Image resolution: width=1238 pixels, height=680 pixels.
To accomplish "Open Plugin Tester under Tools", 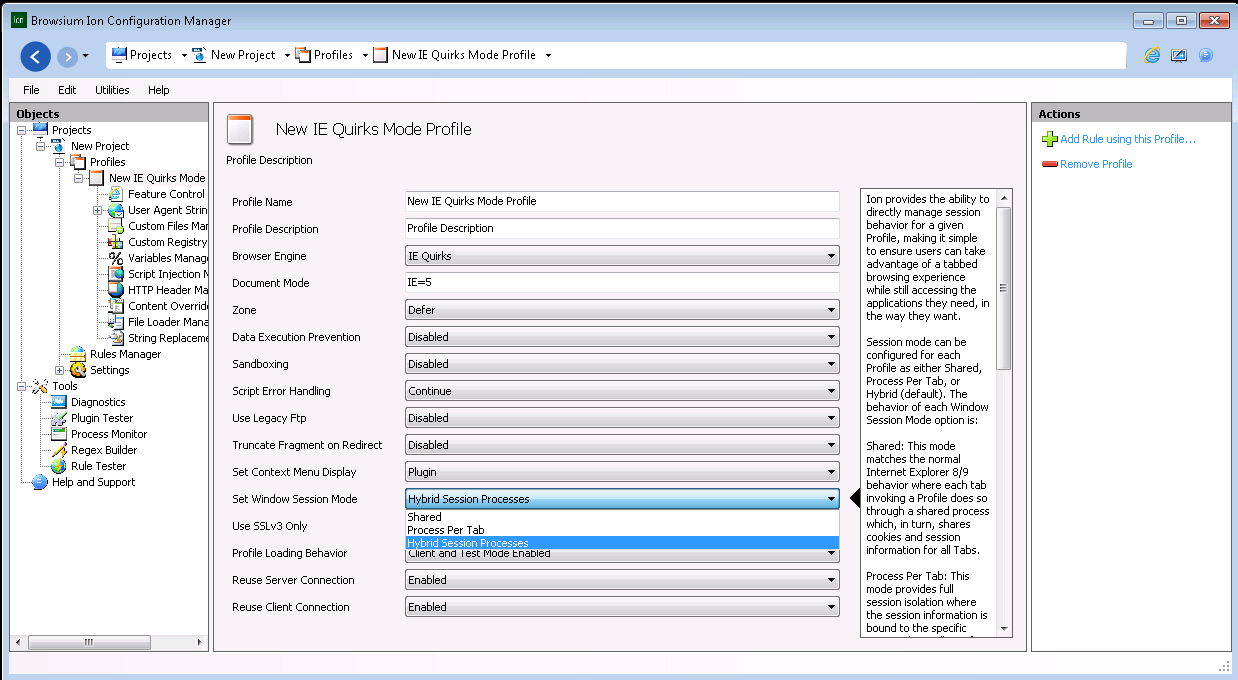I will click(102, 418).
